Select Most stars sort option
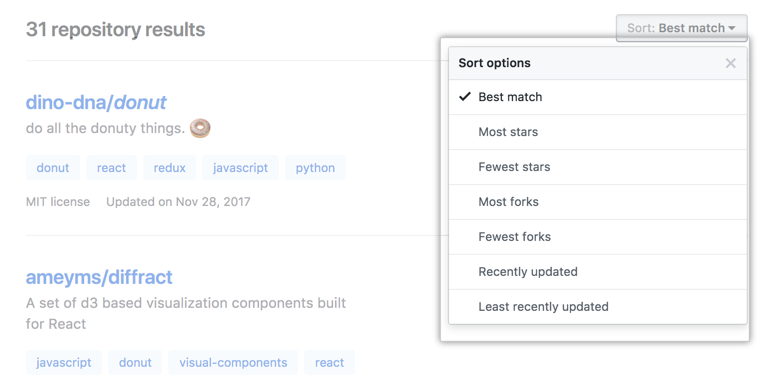Viewport: 775px width, 379px height. pos(598,132)
